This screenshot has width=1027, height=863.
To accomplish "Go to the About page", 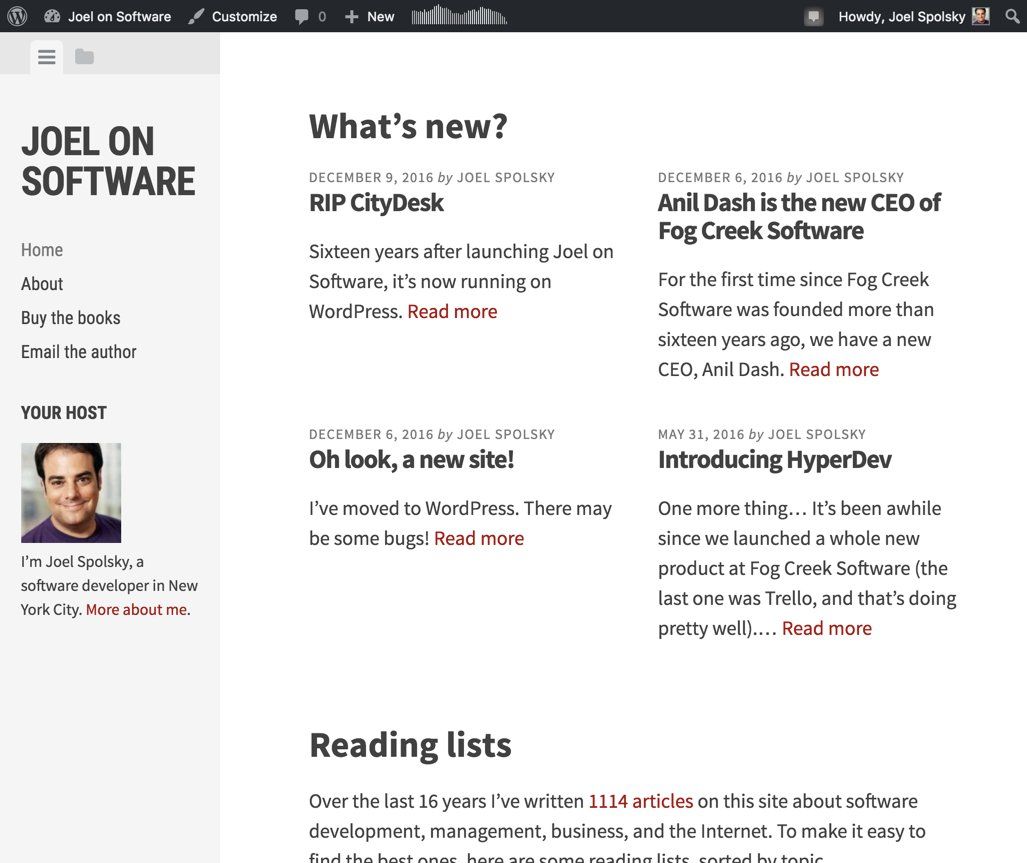I will [x=42, y=284].
